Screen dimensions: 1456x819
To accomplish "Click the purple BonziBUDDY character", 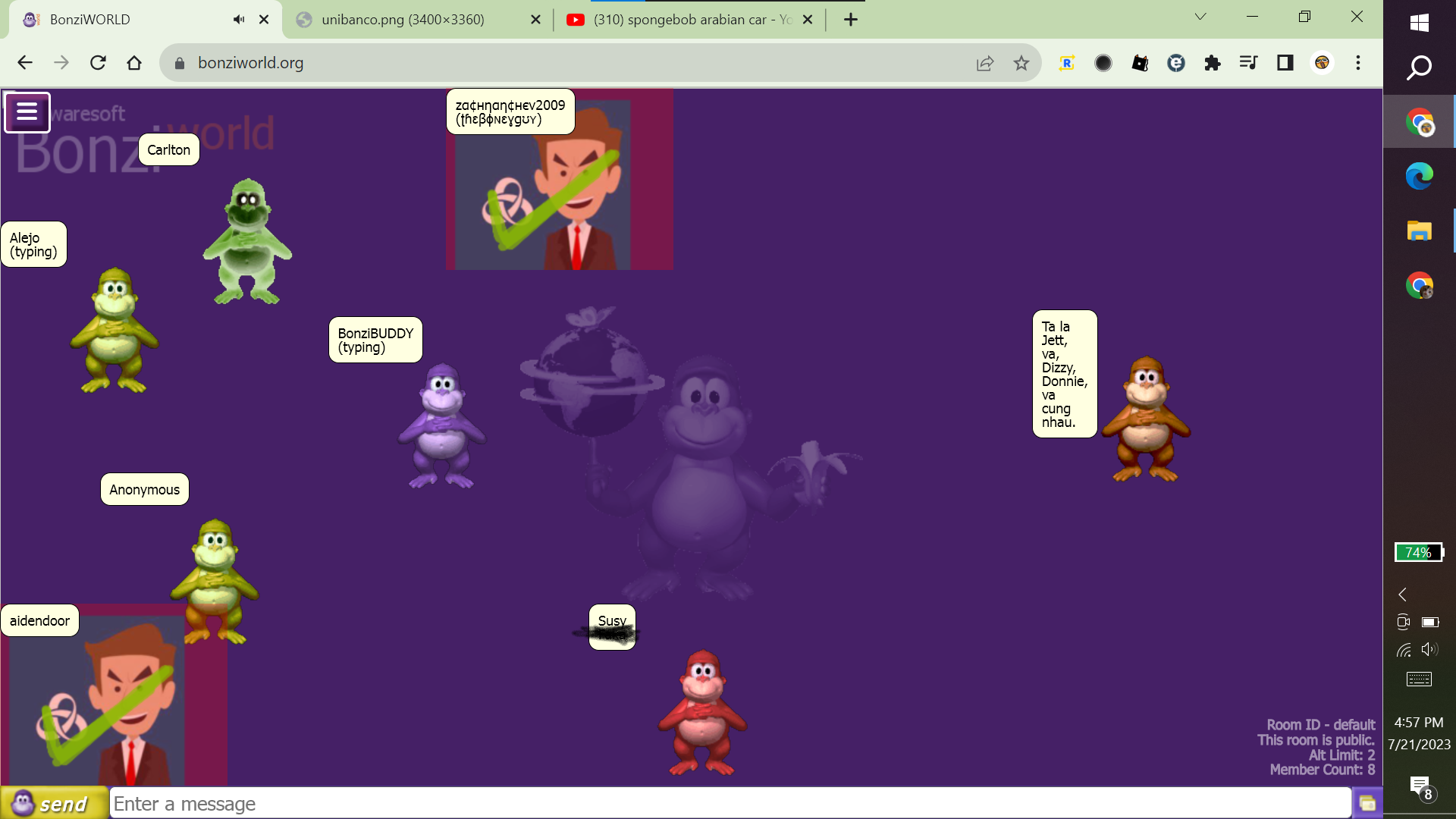I will pos(442,425).
